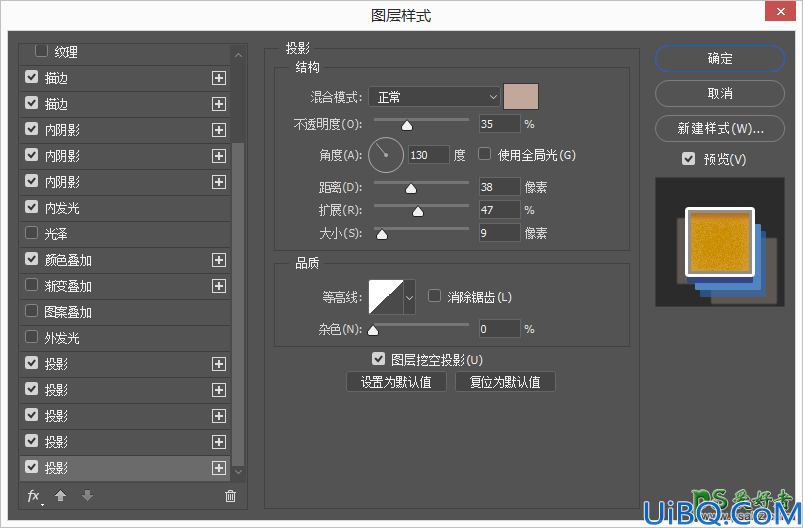Image resolution: width=803 pixels, height=528 pixels.
Task: Open the shadow color swatch
Action: 521,97
